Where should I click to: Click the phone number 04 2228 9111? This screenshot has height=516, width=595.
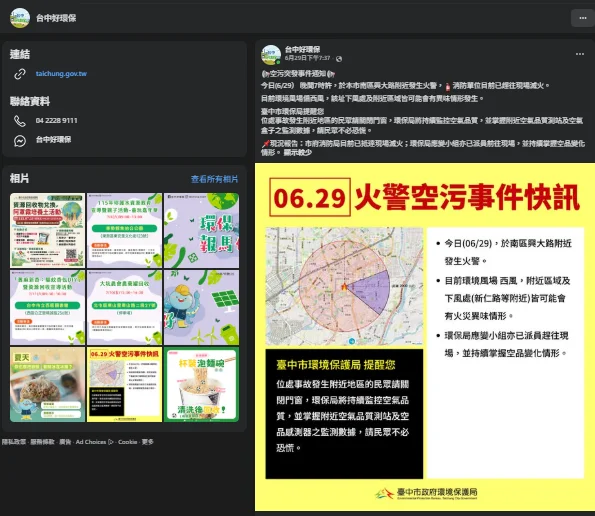(57, 121)
